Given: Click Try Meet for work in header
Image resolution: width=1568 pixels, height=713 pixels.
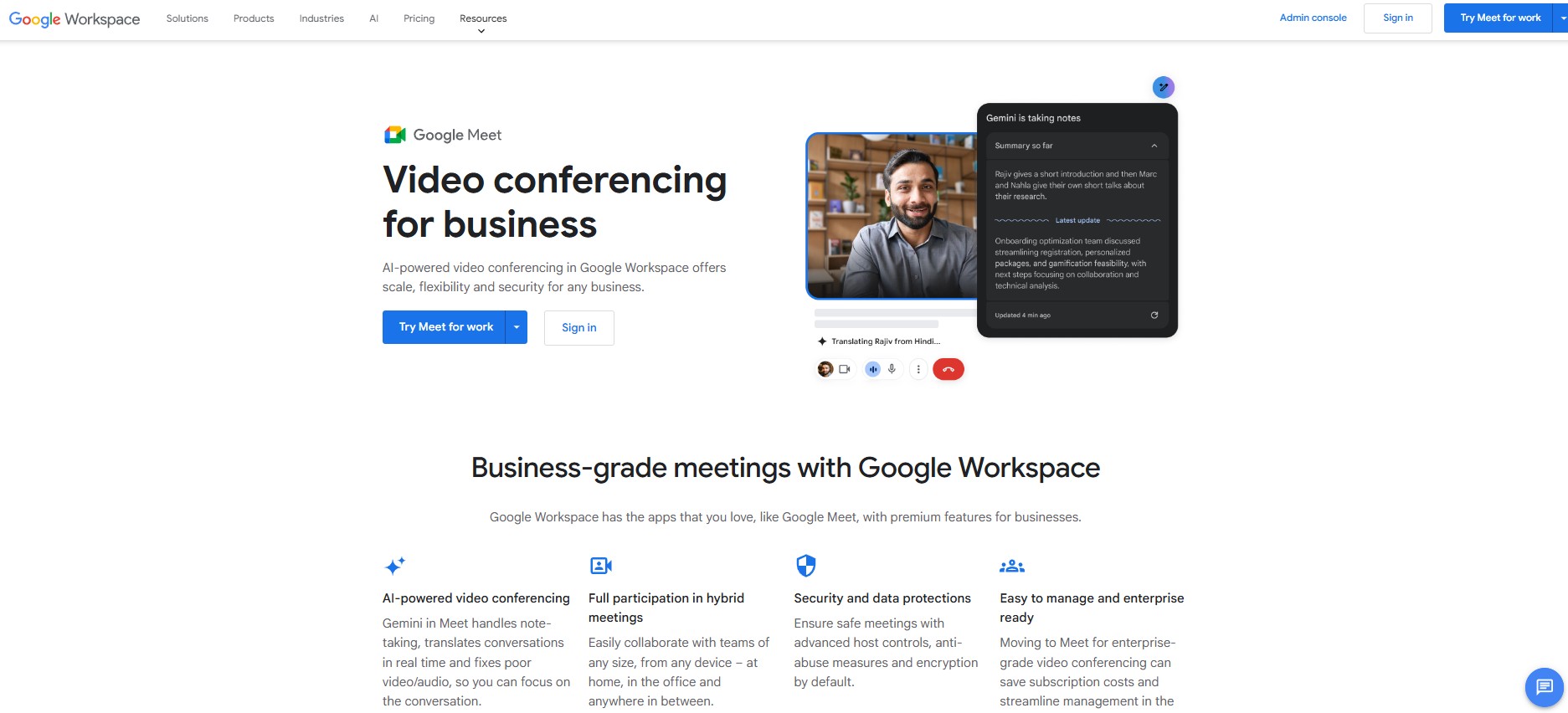Looking at the screenshot, I should tap(1500, 18).
